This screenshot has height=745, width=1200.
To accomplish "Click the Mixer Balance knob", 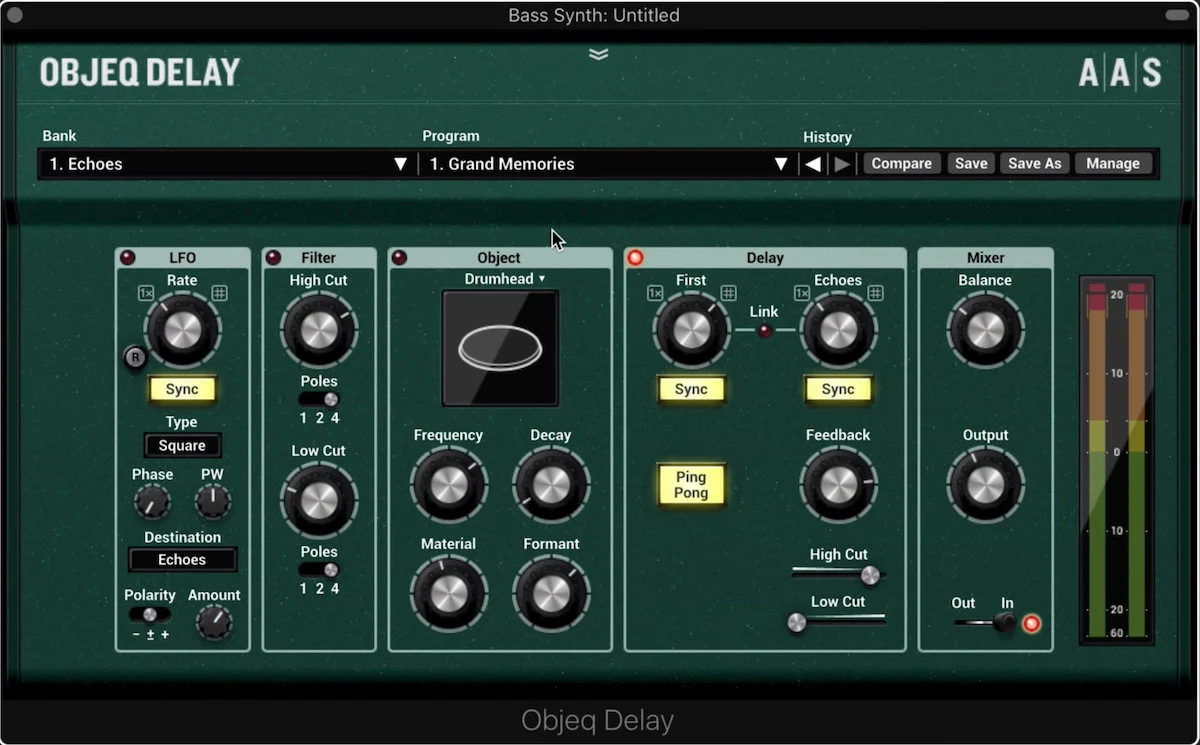I will 985,331.
